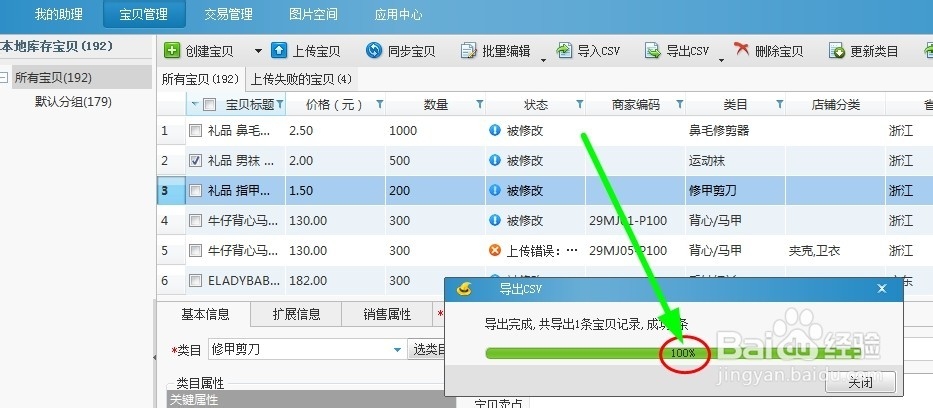Select 默认分组(179) in sidebar
Image resolution: width=933 pixels, height=408 pixels.
[x=73, y=102]
